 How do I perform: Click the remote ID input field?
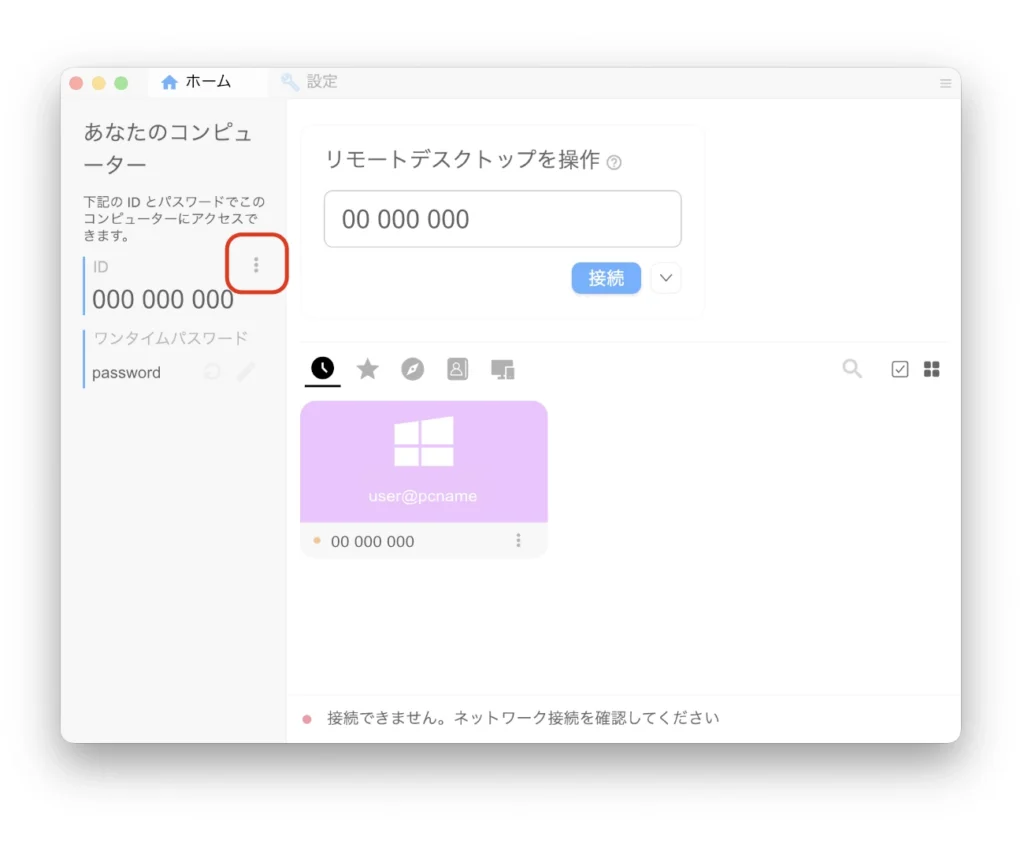pos(502,219)
